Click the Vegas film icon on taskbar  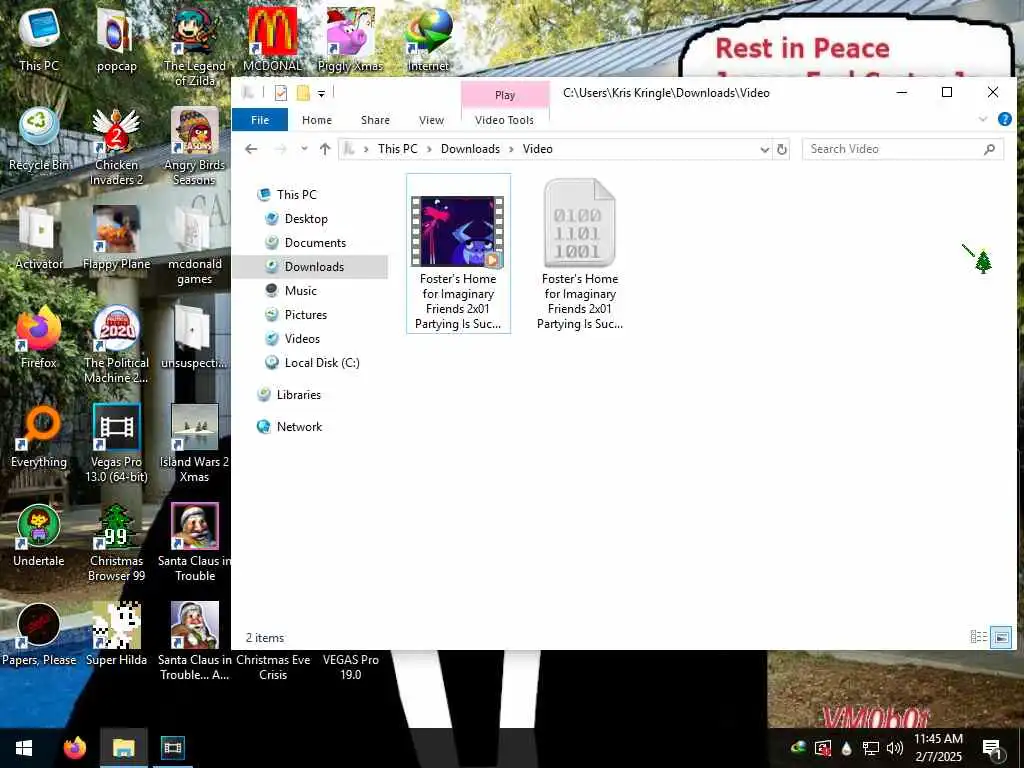click(x=172, y=748)
